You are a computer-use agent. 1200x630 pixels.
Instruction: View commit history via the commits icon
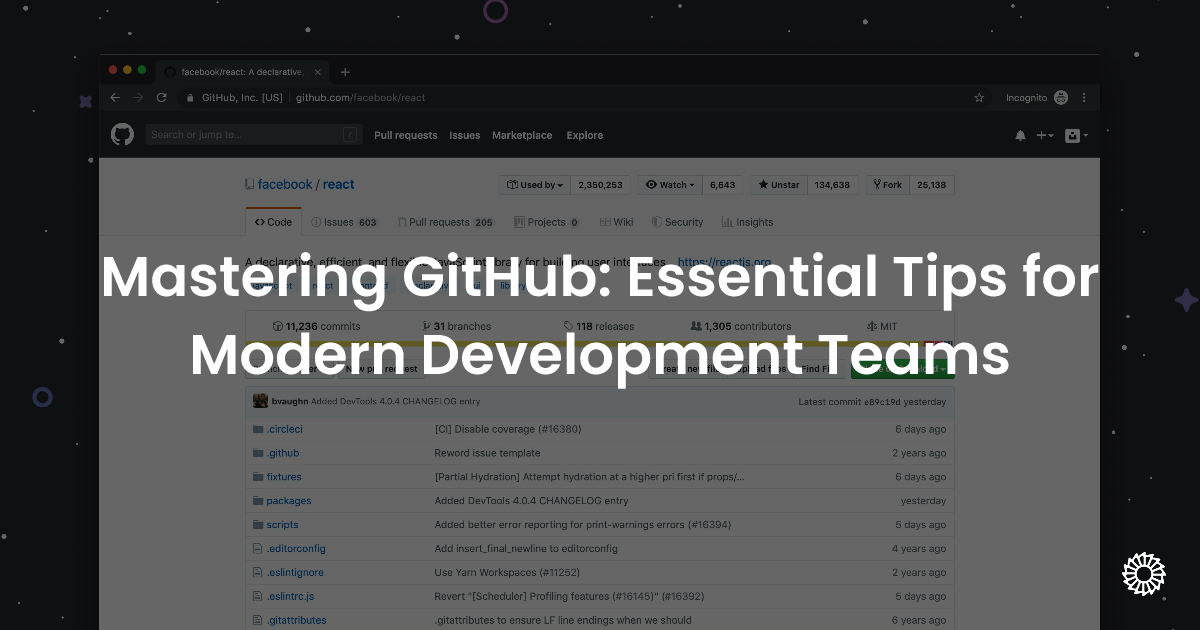[x=277, y=325]
